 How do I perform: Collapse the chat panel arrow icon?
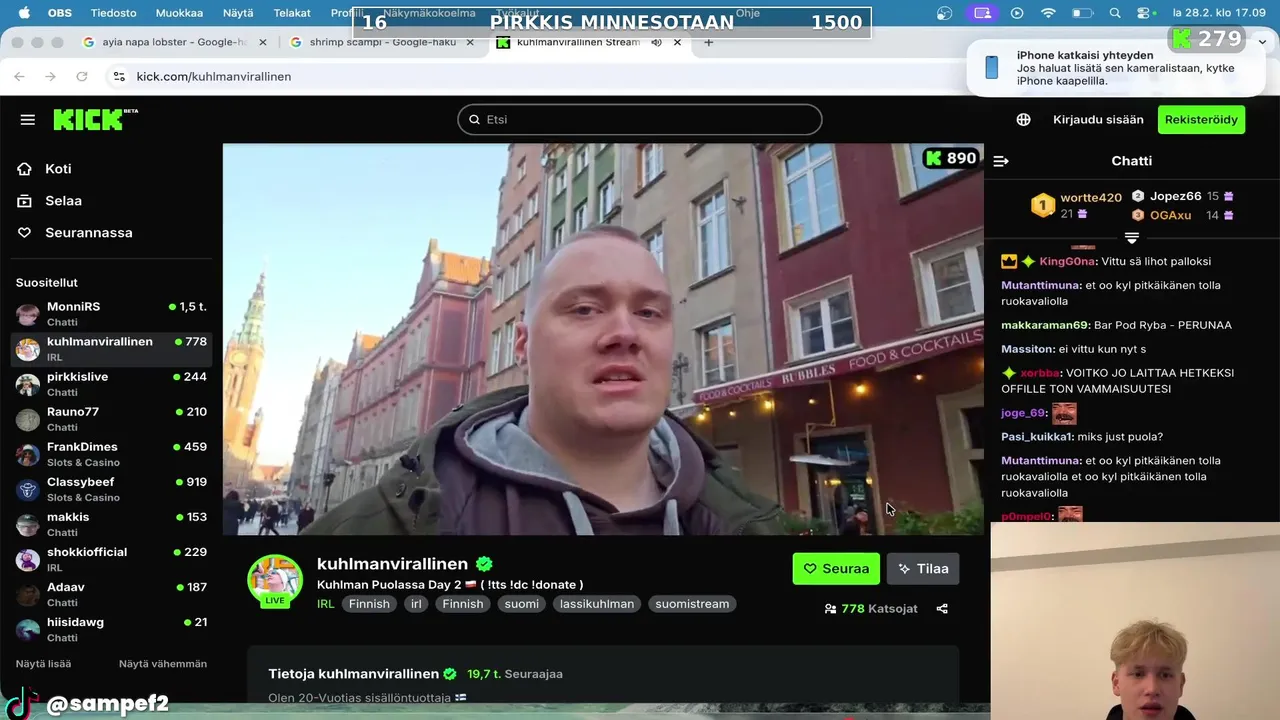pos(1001,161)
